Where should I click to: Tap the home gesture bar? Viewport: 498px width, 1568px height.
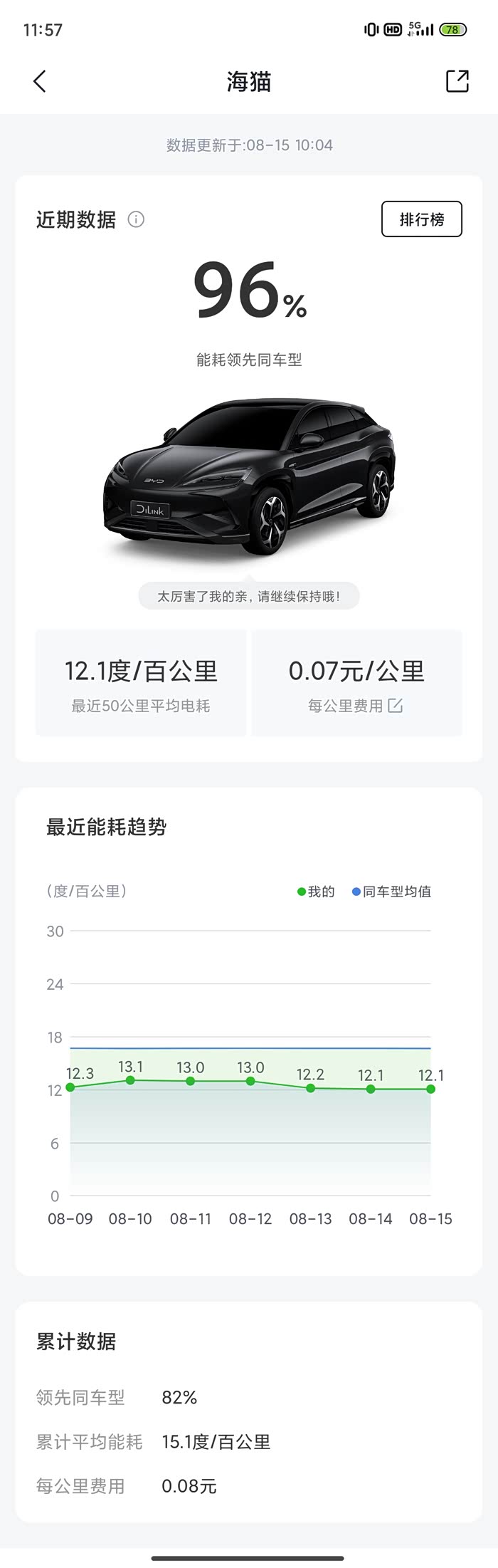point(248,1558)
